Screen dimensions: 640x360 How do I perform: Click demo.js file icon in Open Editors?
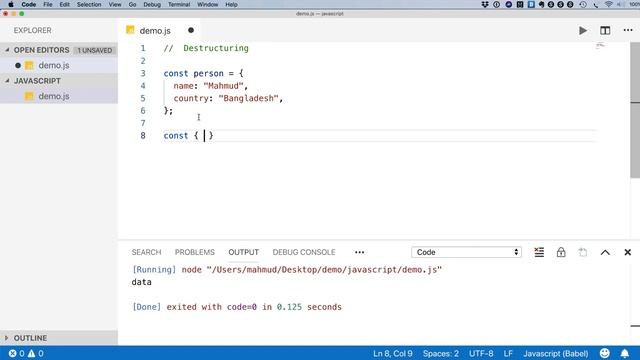point(29,65)
